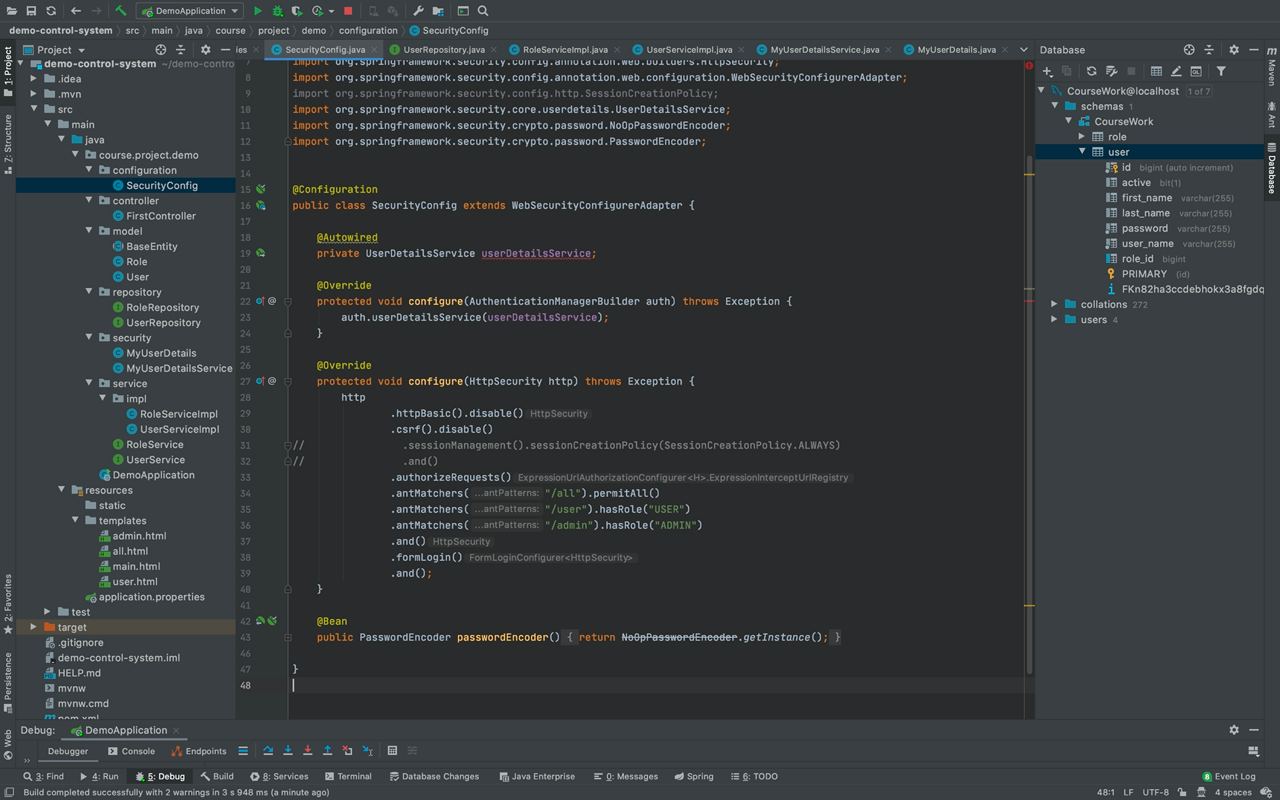
Task: Open the Endpoints tab in Debug panel
Action: click(198, 751)
